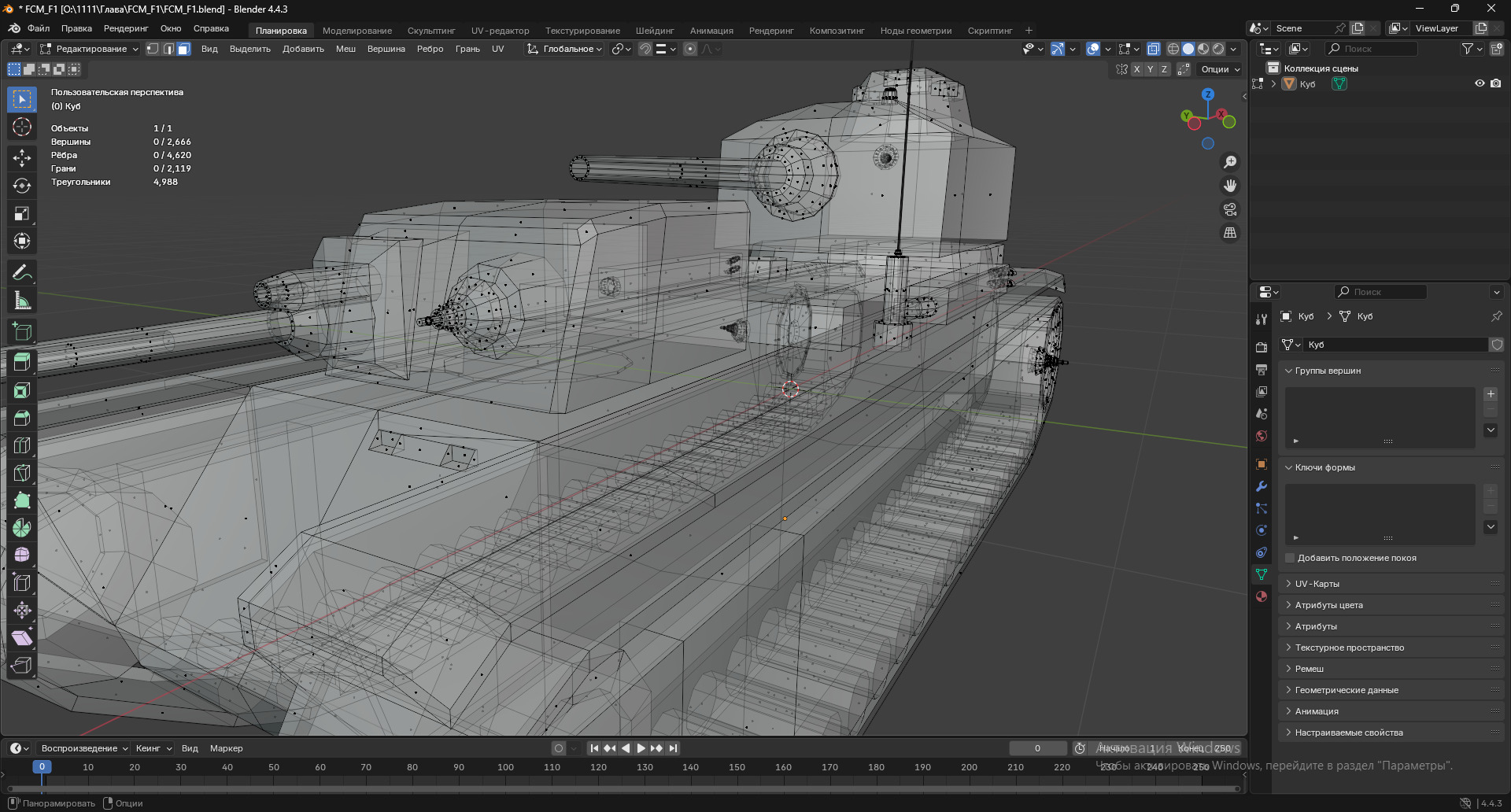The height and width of the screenshot is (812, 1511).
Task: Toggle X-ray display button
Action: 1153,49
